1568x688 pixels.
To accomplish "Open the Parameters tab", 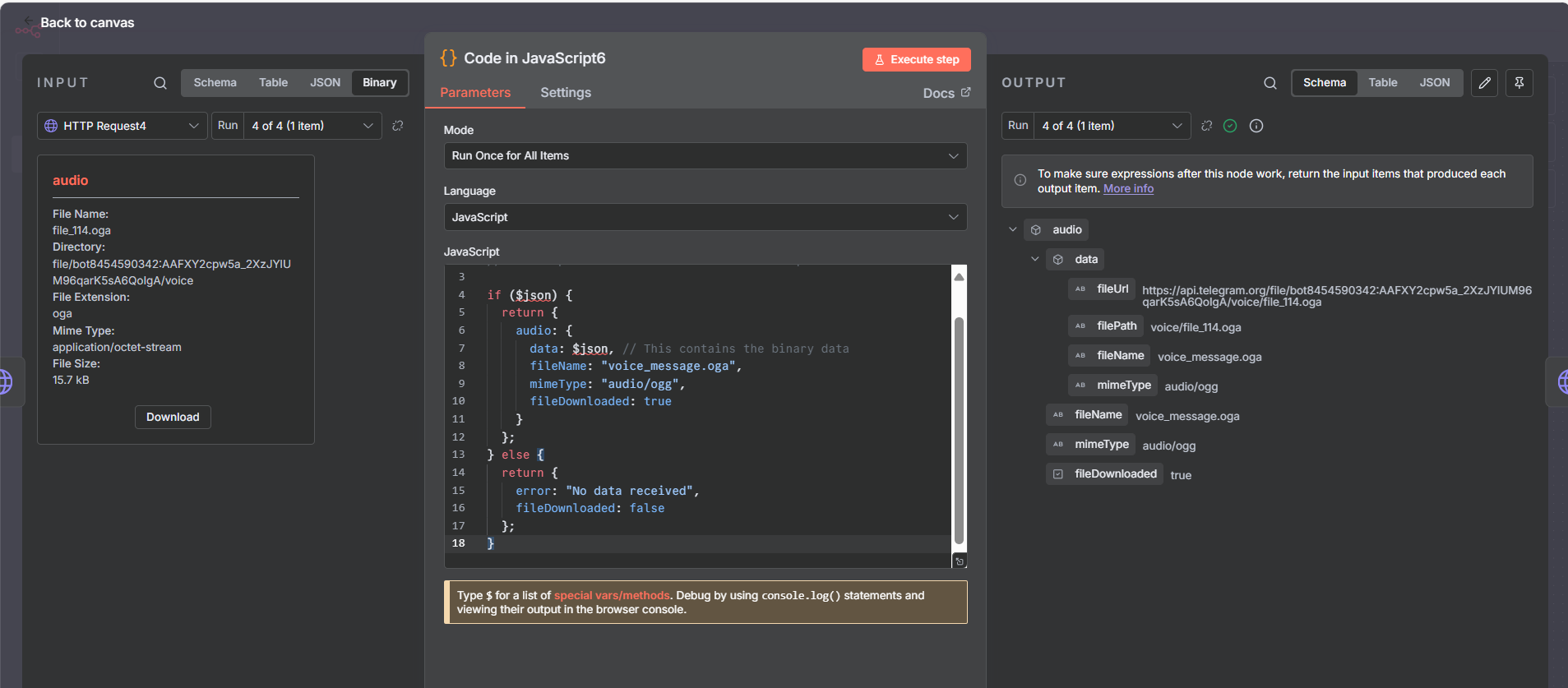I will click(x=474, y=93).
